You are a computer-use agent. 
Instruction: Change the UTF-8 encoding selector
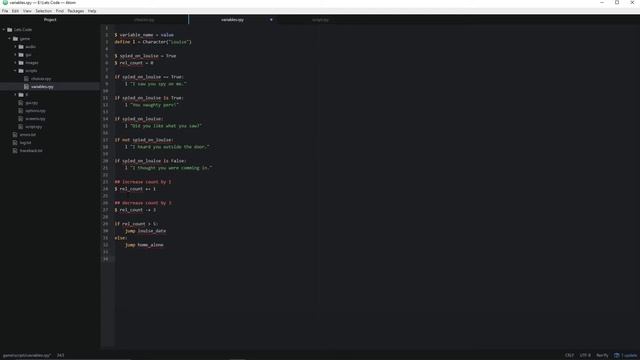click(x=585, y=356)
